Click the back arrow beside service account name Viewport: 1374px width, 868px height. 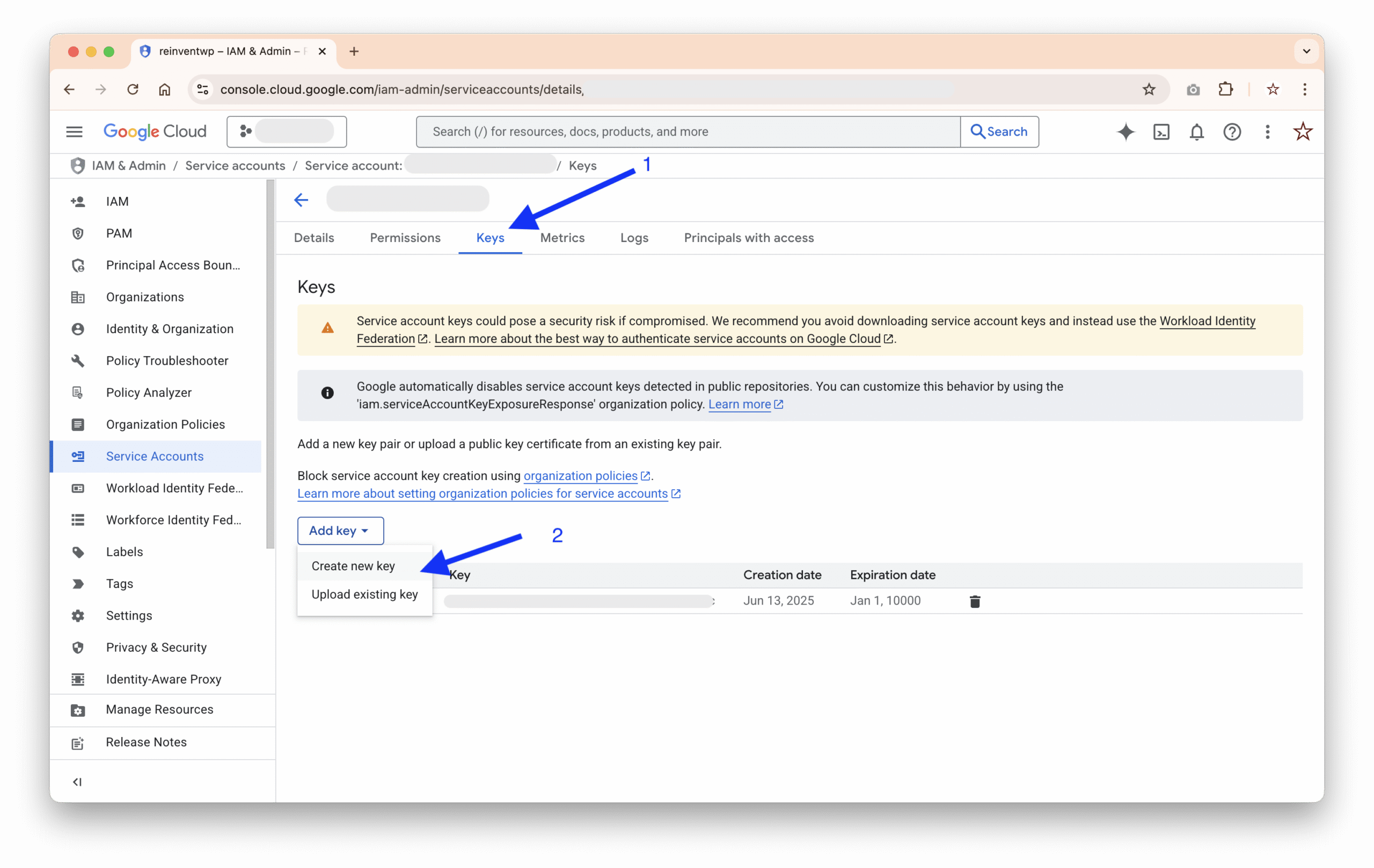pos(301,200)
